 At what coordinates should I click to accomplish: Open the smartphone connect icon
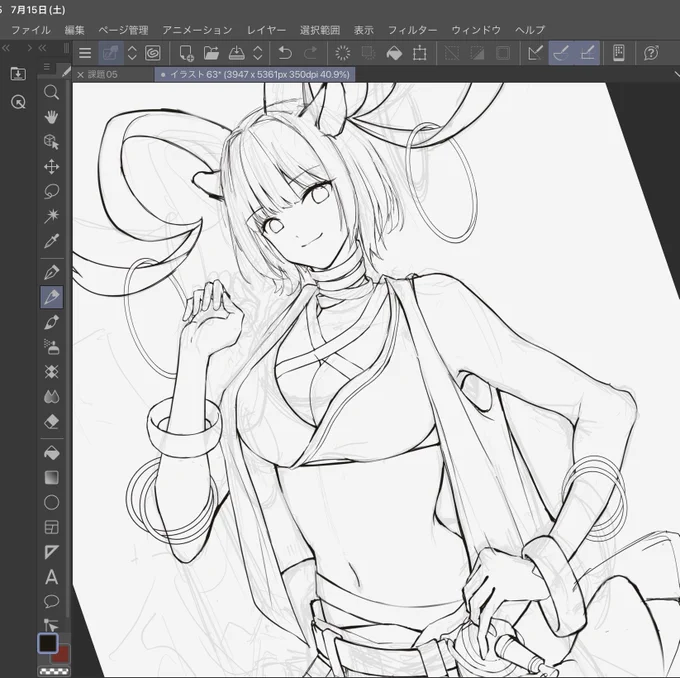(619, 53)
